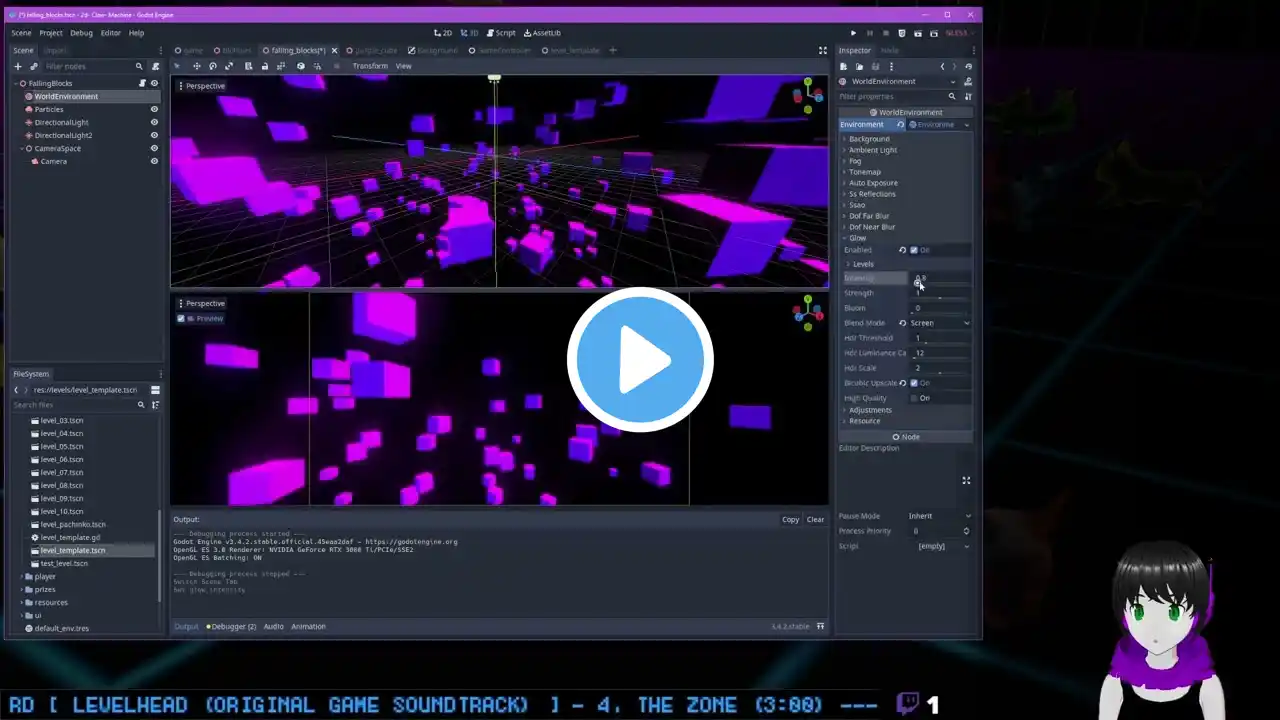Viewport: 1280px width, 720px height.
Task: Toggle visibility of the DirectionalLight2 node
Action: (154, 135)
